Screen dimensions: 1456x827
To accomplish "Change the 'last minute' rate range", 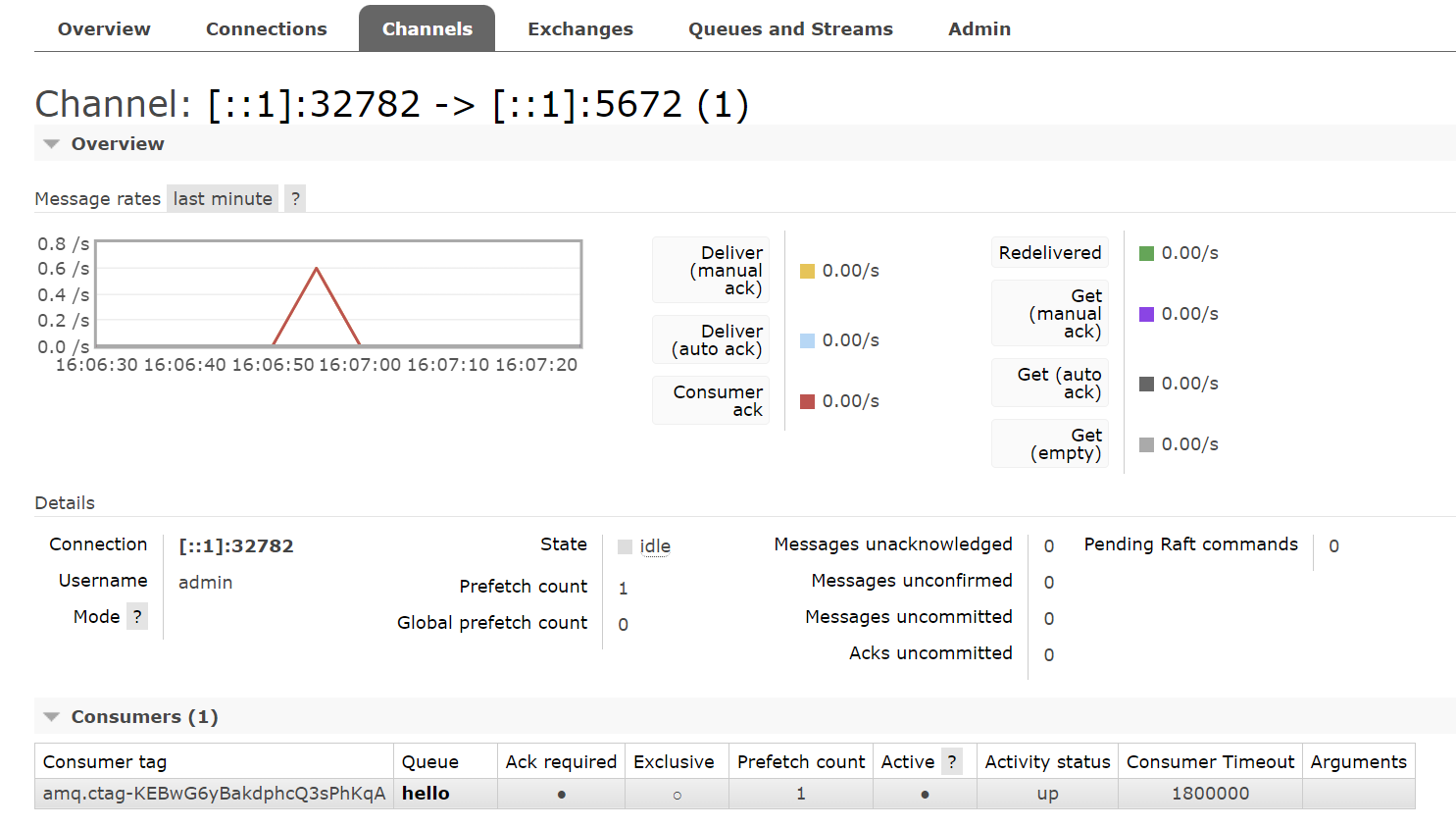I will (x=223, y=198).
